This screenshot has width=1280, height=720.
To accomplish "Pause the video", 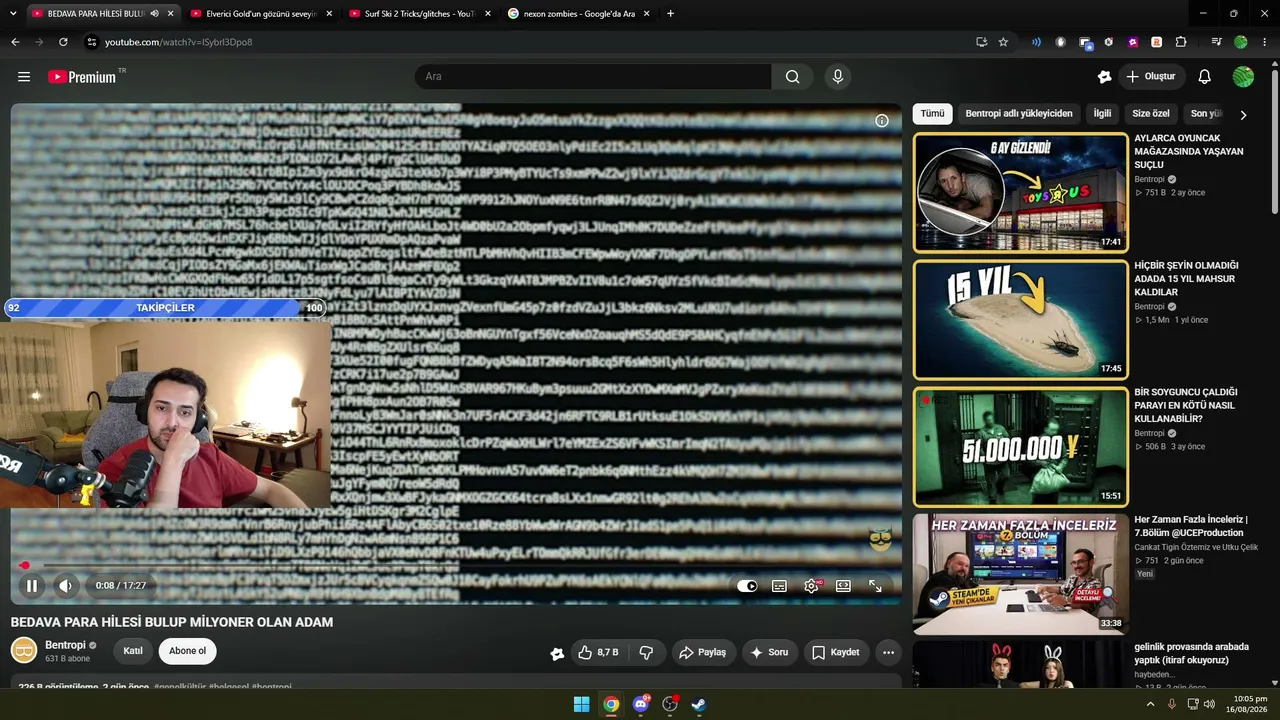I will (32, 586).
